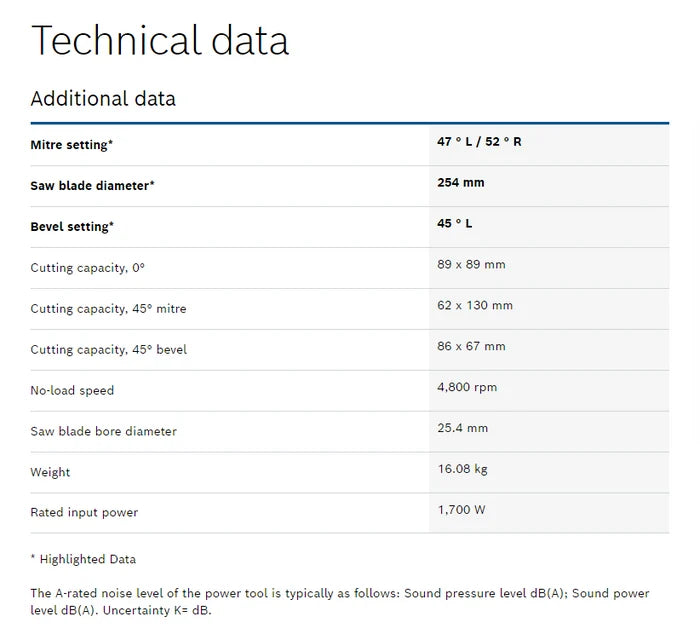Select the Mitre setting label

coord(71,145)
